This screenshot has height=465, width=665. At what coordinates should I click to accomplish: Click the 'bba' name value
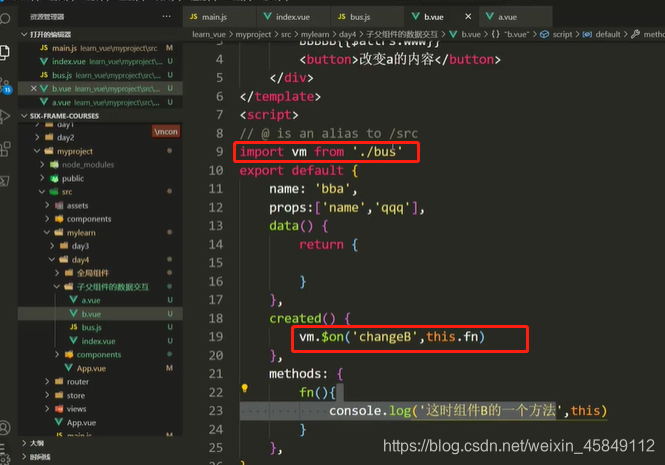tap(332, 189)
